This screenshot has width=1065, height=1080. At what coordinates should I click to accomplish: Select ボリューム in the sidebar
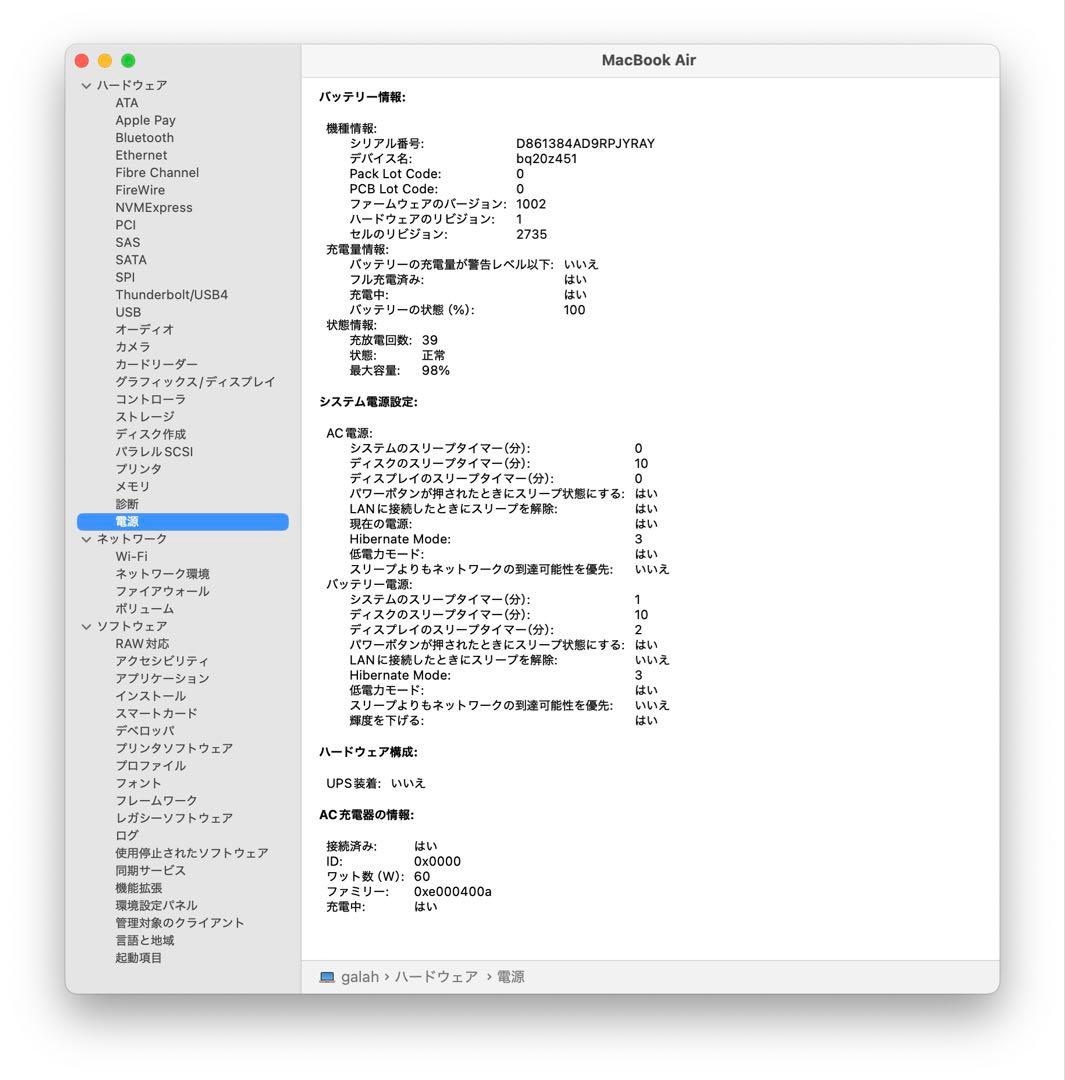pos(145,609)
